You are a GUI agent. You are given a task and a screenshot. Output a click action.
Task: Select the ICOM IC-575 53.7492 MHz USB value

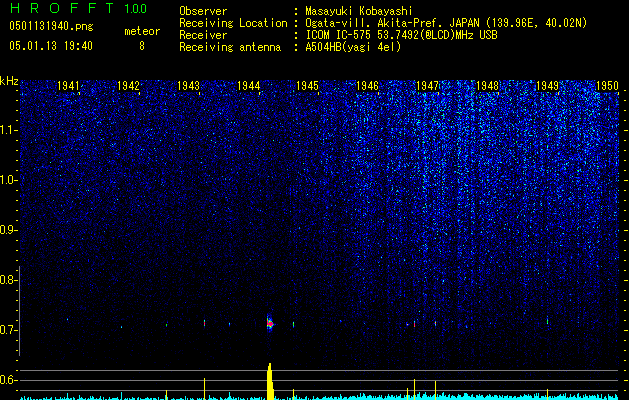pos(401,35)
